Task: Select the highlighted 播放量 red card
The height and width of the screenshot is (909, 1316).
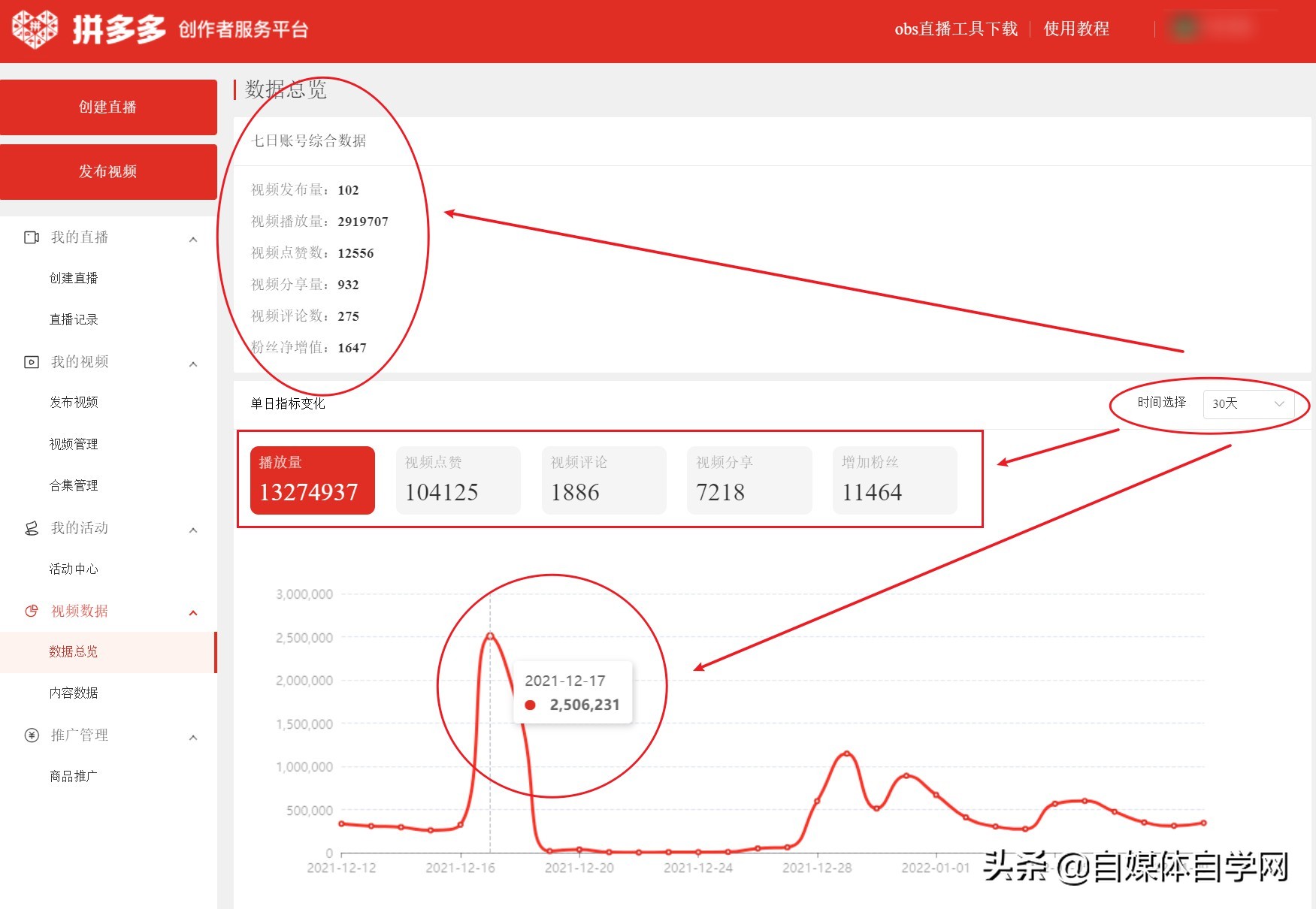Action: pyautogui.click(x=312, y=479)
